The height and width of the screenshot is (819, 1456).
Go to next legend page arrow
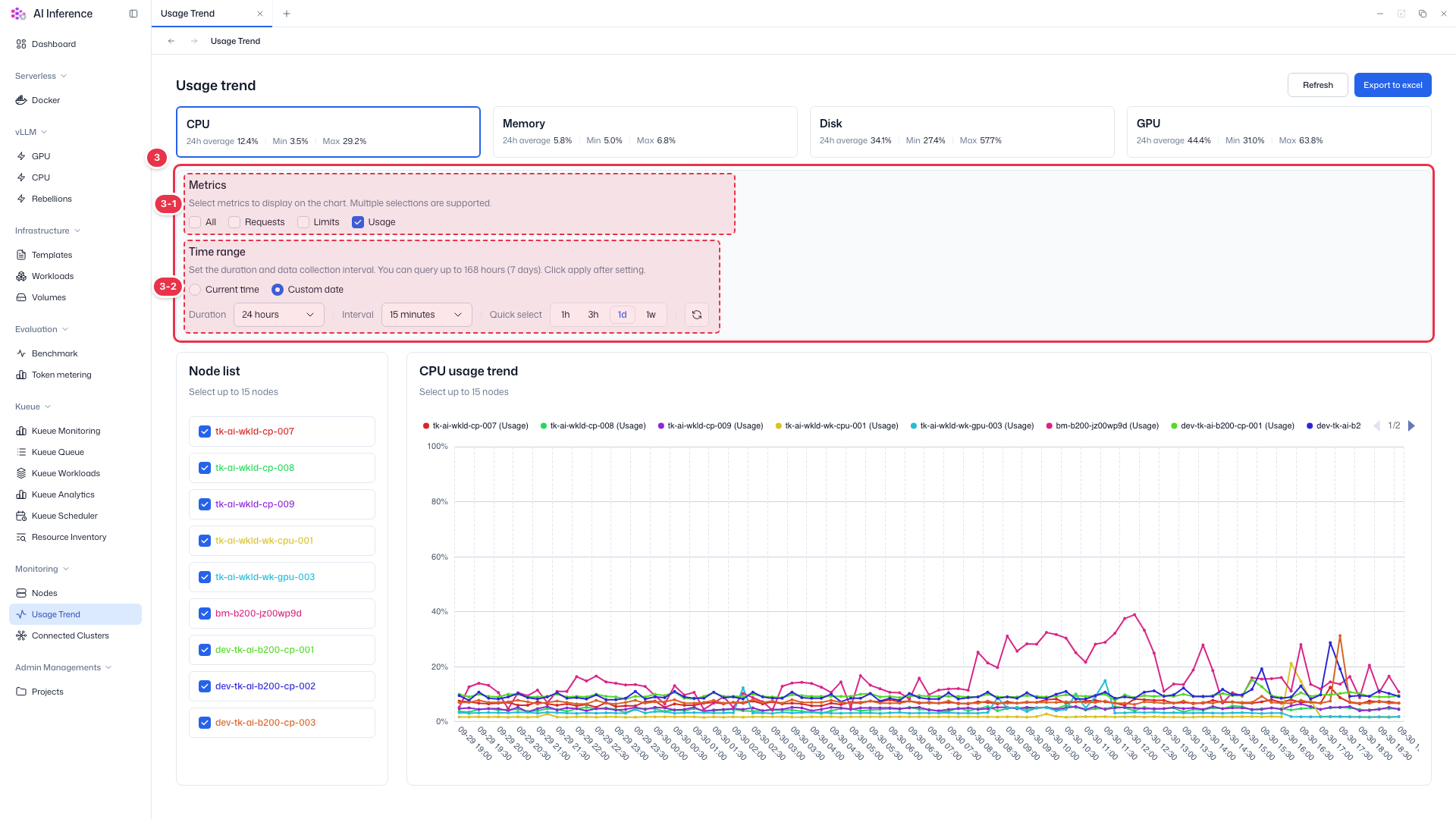pyautogui.click(x=1411, y=426)
